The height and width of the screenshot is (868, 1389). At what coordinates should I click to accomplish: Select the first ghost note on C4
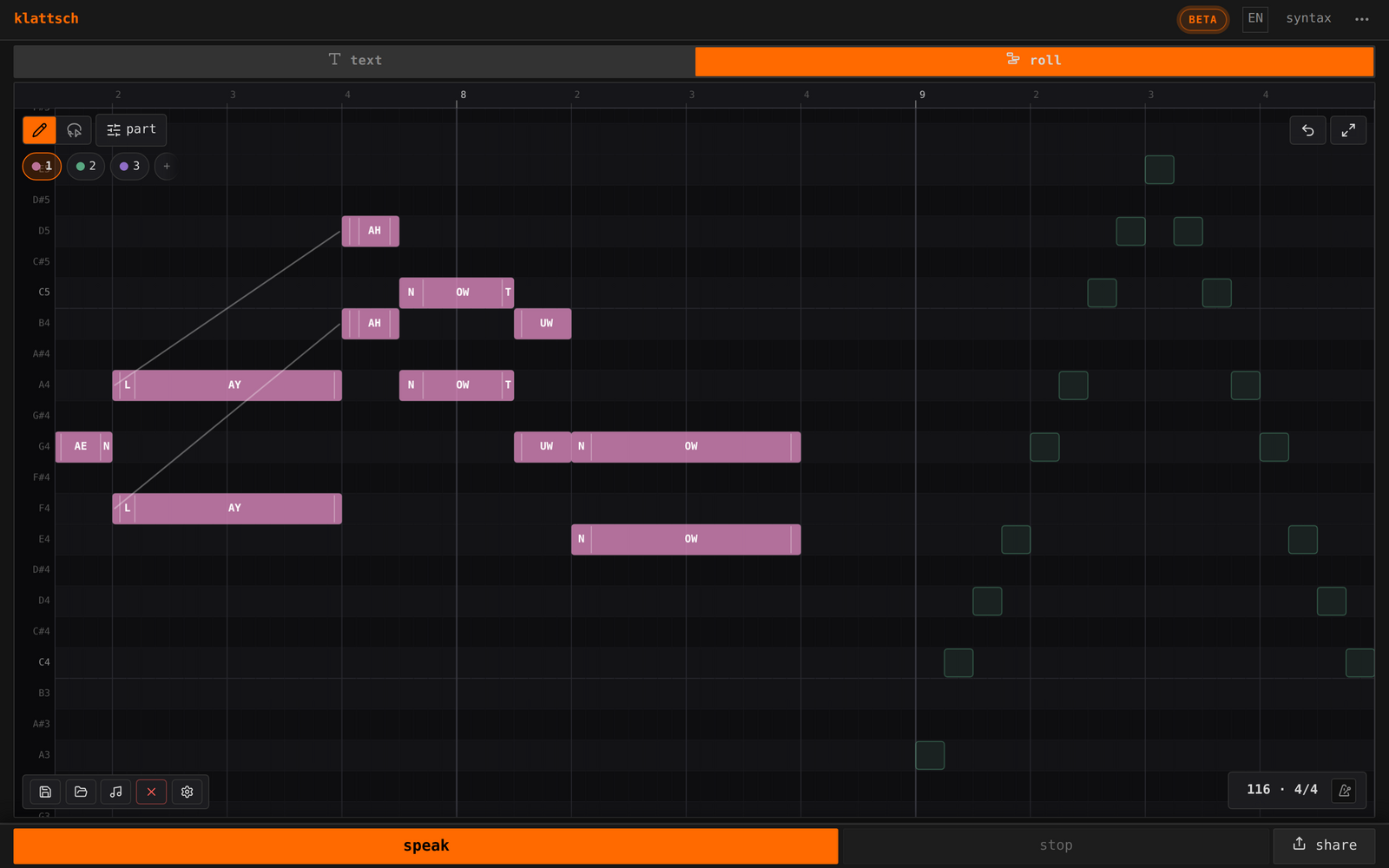point(958,663)
